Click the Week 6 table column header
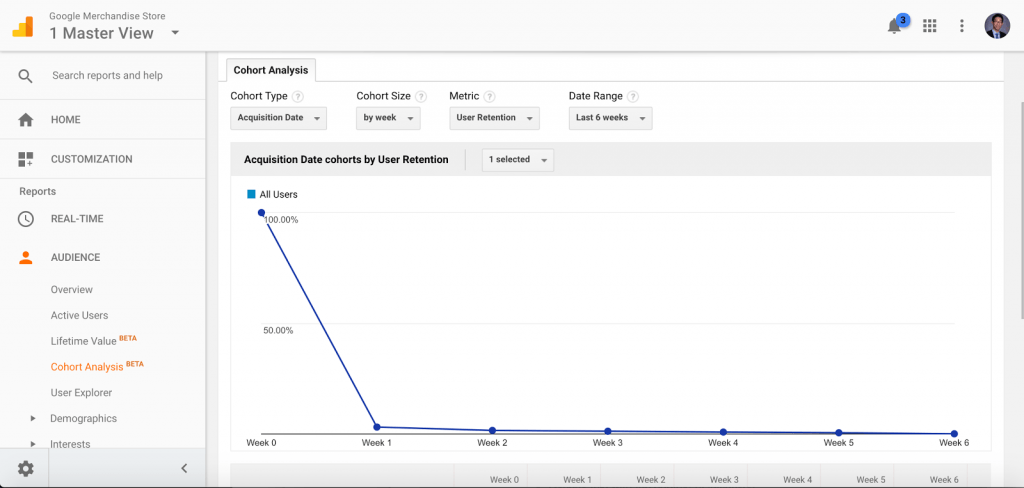Screen dimensions: 1024x488 coord(944,480)
